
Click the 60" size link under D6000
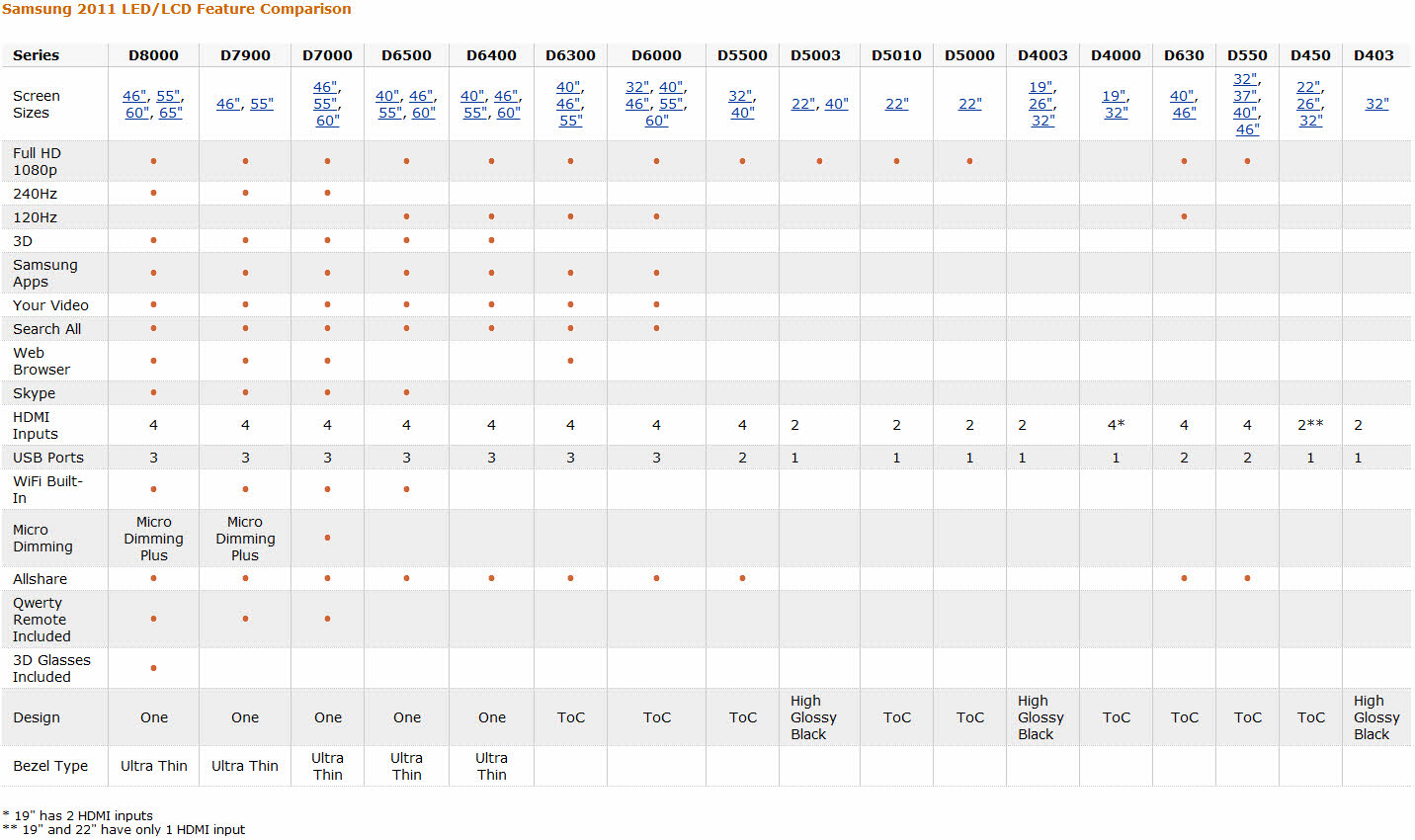pyautogui.click(x=657, y=121)
